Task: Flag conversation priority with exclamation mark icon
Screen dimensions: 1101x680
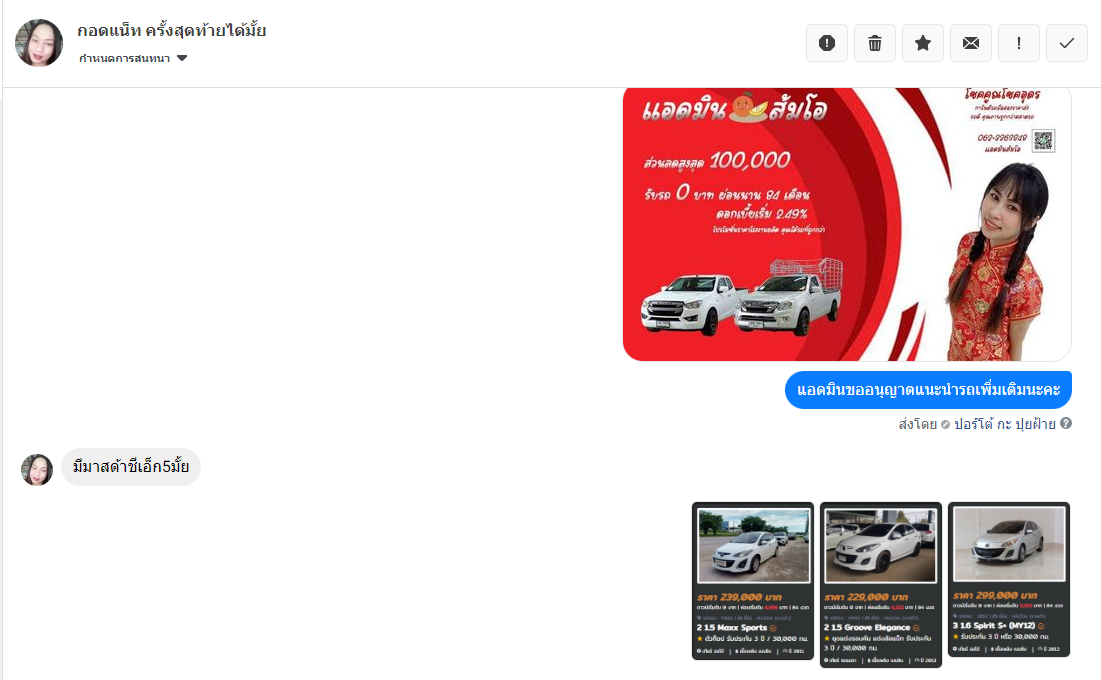Action: 1019,43
